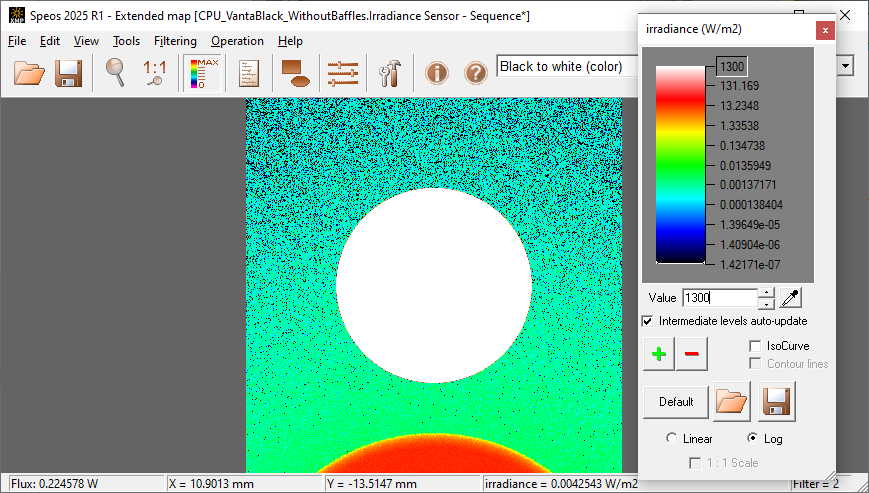Select the 1300 top level label
Screen dimensions: 869x493
pos(732,66)
